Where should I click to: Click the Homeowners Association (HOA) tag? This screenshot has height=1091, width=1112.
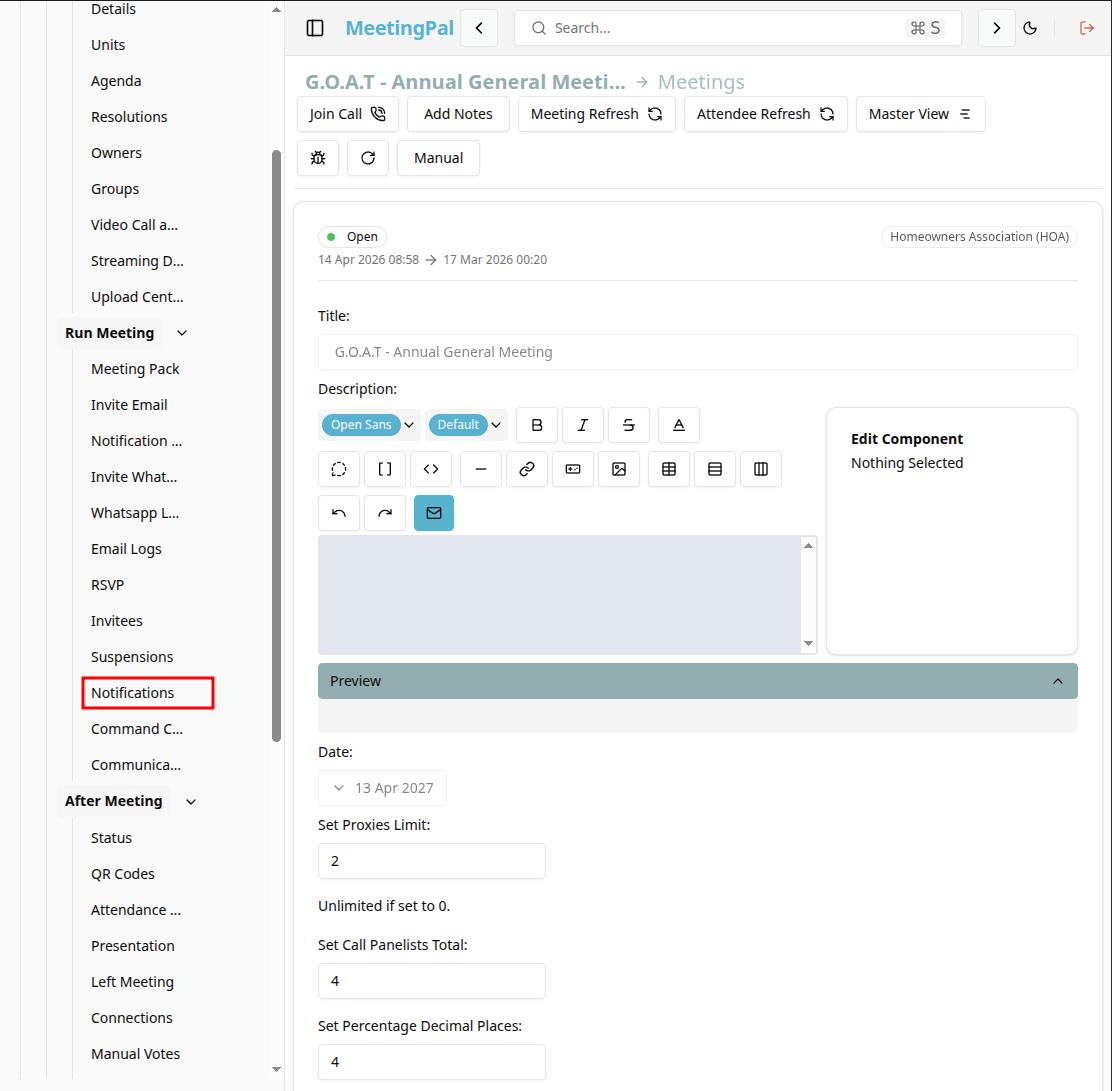[979, 237]
